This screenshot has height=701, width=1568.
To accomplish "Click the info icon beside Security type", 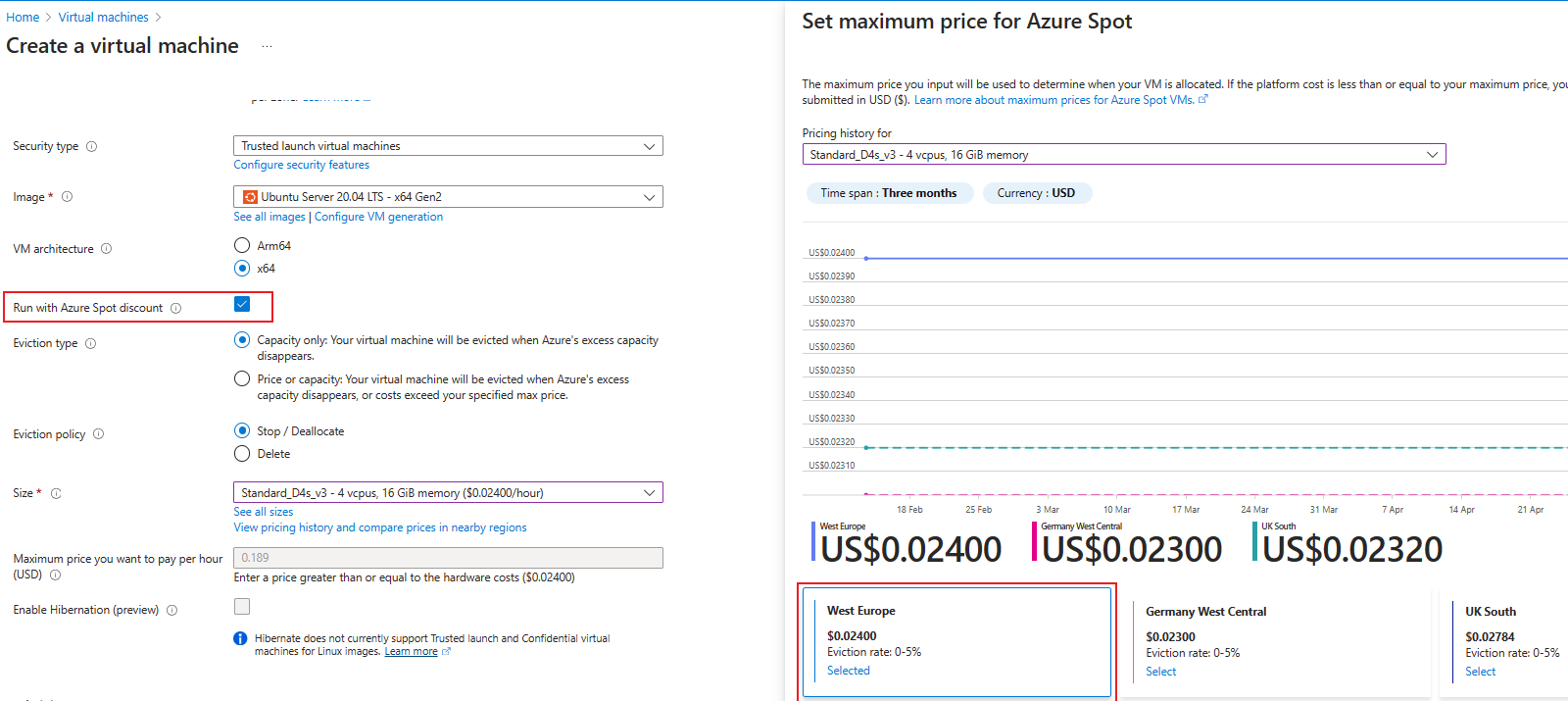I will 92,147.
